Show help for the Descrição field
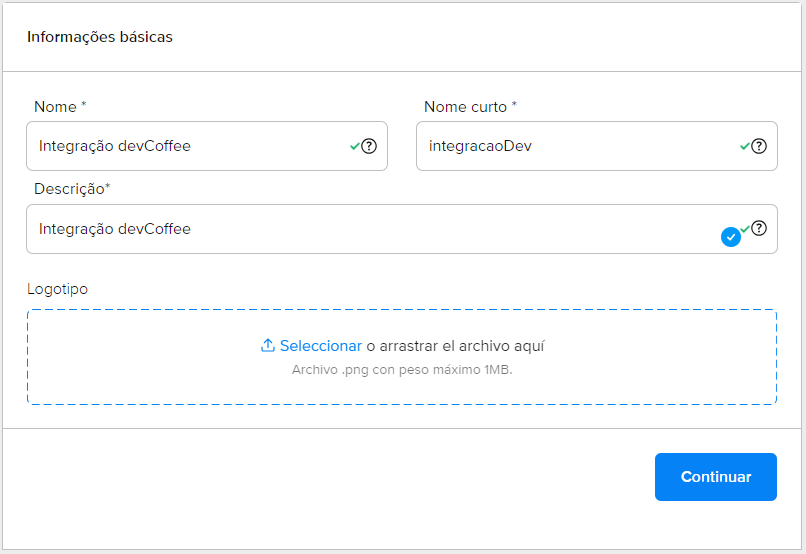This screenshot has width=806, height=554. (759, 228)
